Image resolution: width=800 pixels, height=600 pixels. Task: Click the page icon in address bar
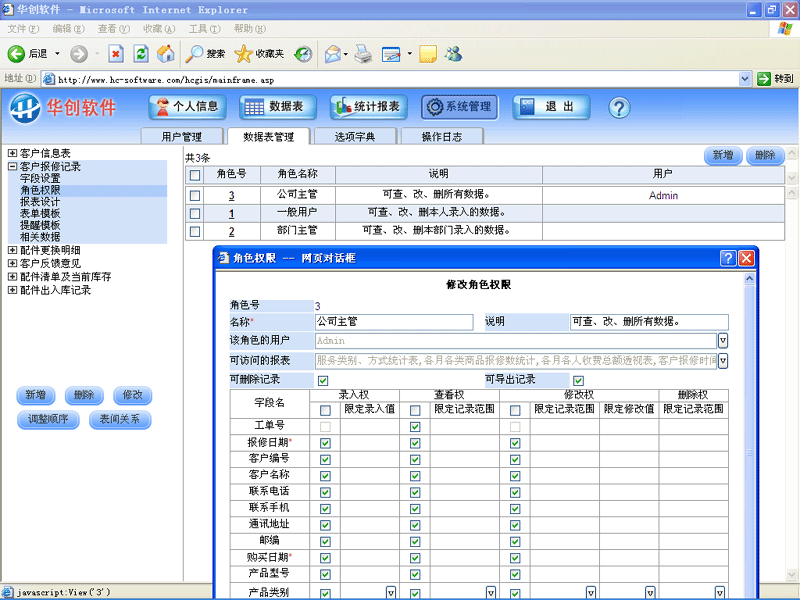click(x=48, y=79)
